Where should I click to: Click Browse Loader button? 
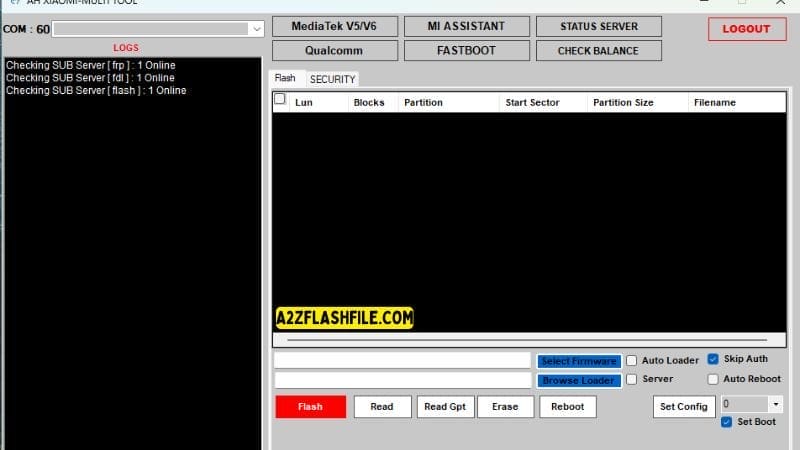[x=579, y=381]
